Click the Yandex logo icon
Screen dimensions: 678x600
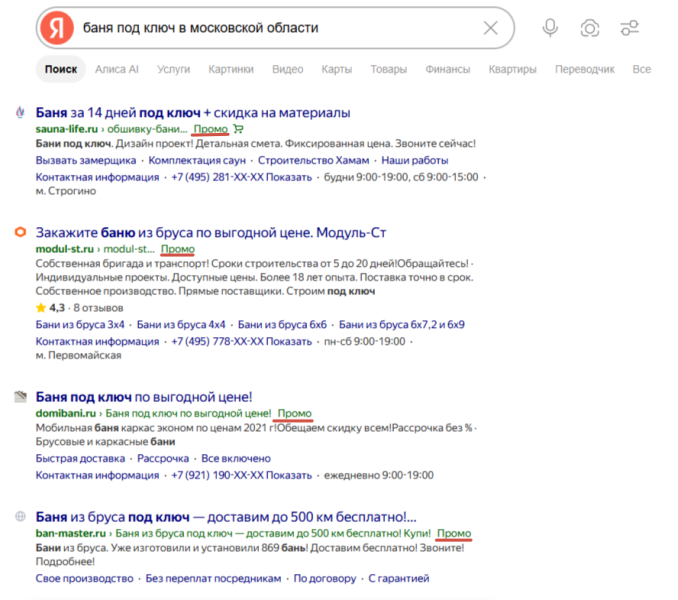57,28
